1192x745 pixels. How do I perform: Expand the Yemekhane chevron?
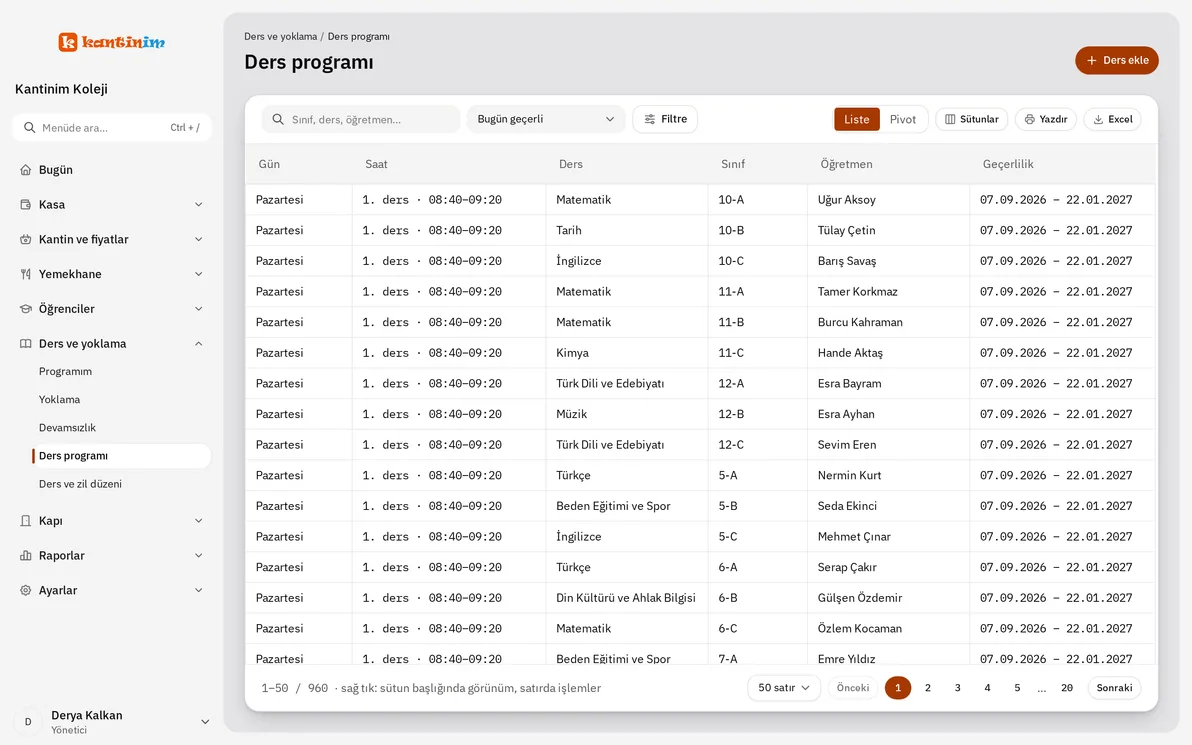(x=198, y=274)
